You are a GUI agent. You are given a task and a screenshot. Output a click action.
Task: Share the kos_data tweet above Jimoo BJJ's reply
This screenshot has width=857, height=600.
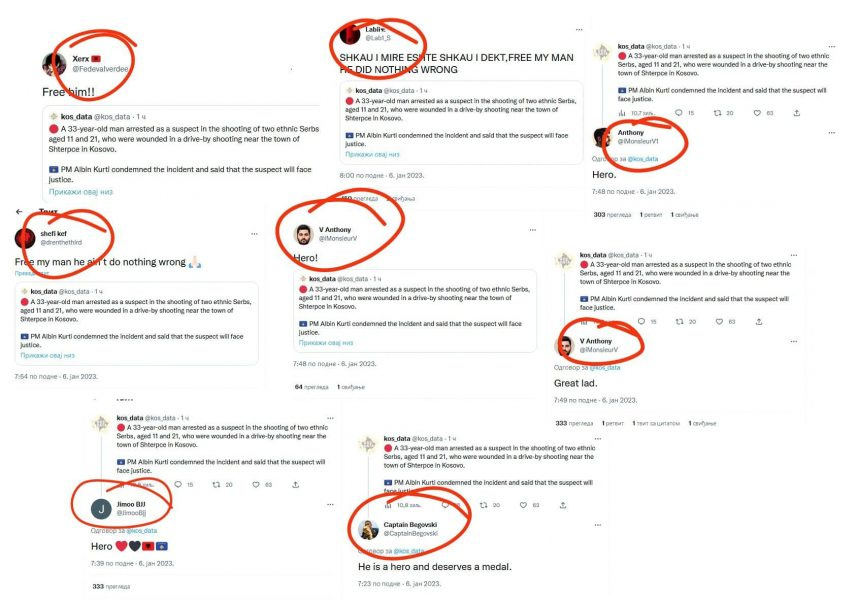tap(295, 485)
